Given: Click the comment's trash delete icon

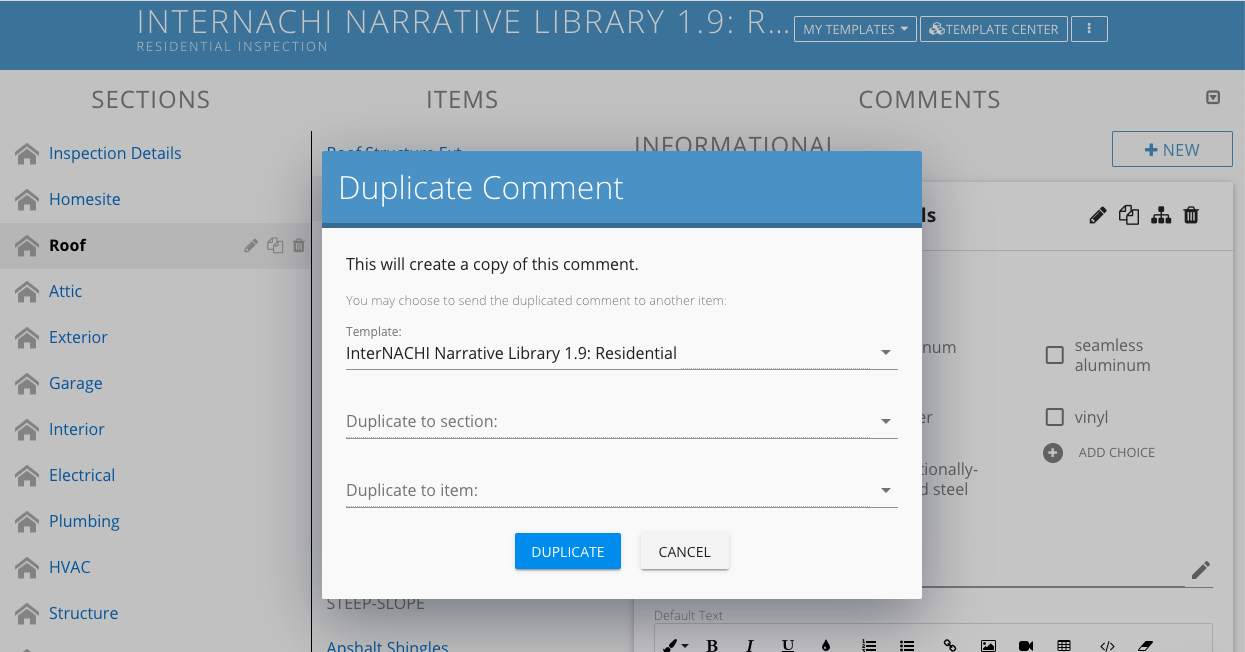Looking at the screenshot, I should click(x=1191, y=215).
